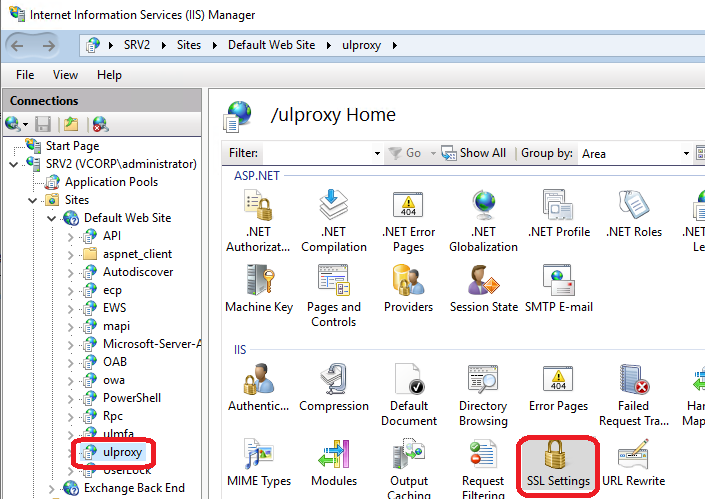The height and width of the screenshot is (499, 705).
Task: Open the Help menu
Action: click(x=109, y=75)
